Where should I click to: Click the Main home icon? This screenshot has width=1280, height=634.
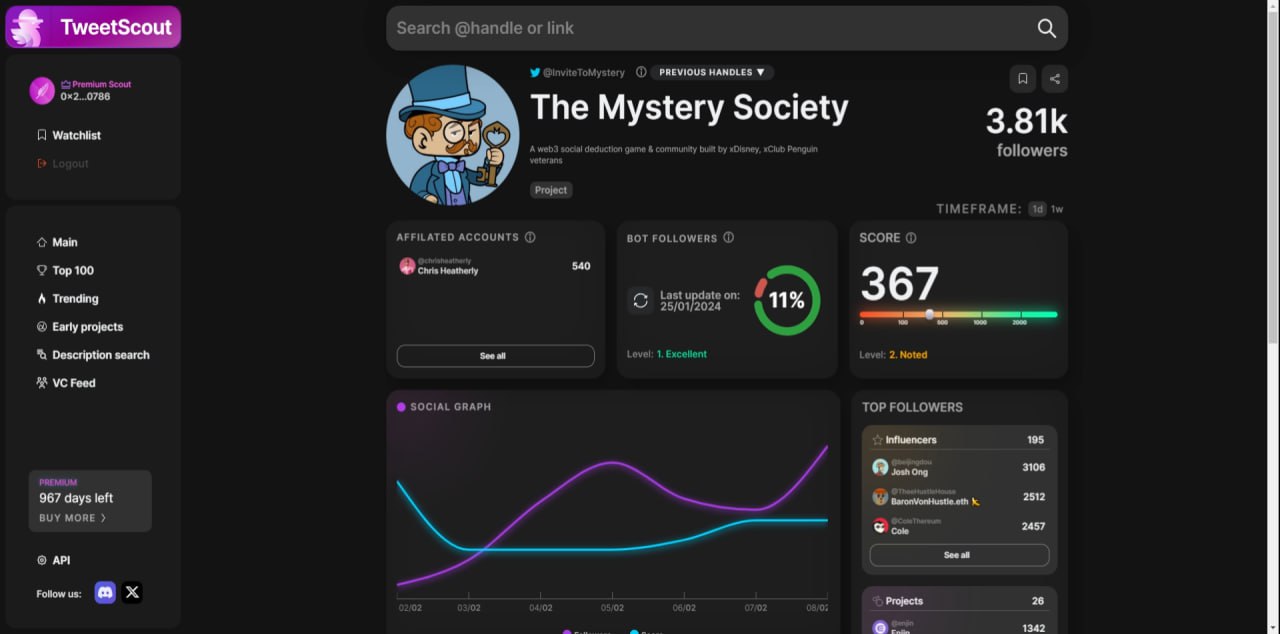(x=42, y=242)
